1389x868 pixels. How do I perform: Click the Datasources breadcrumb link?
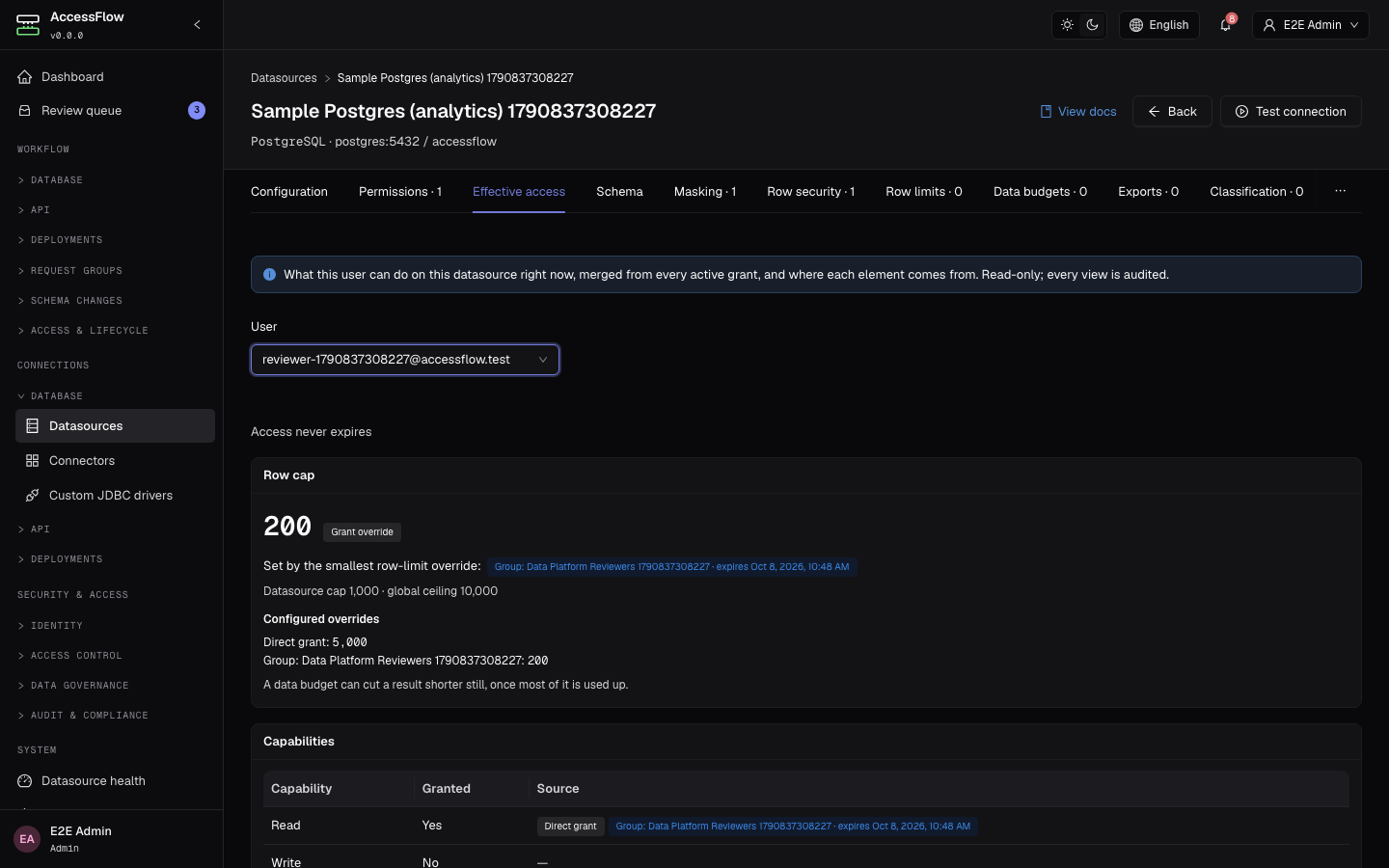pyautogui.click(x=284, y=78)
